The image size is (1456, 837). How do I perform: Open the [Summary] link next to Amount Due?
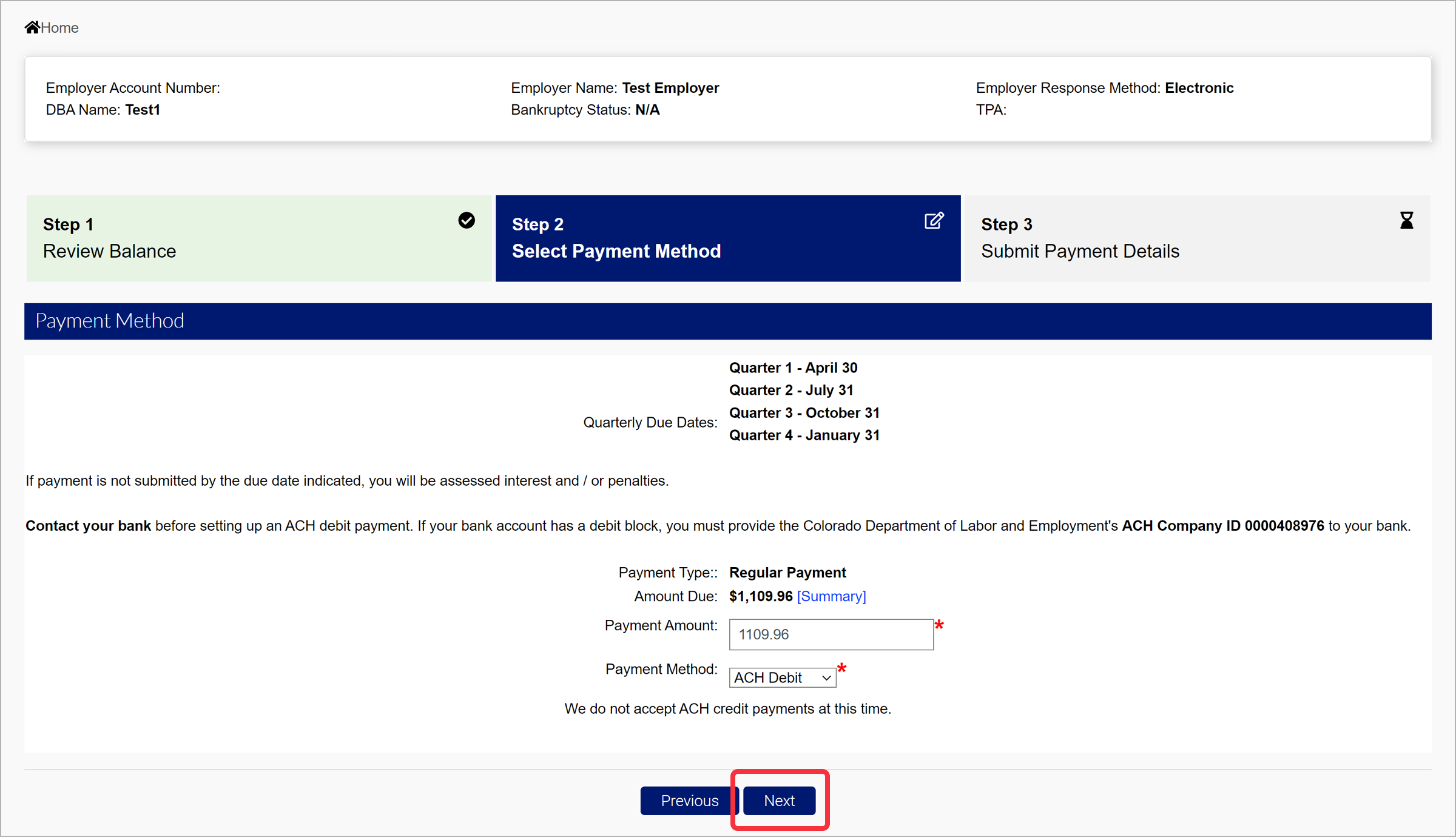coord(831,596)
